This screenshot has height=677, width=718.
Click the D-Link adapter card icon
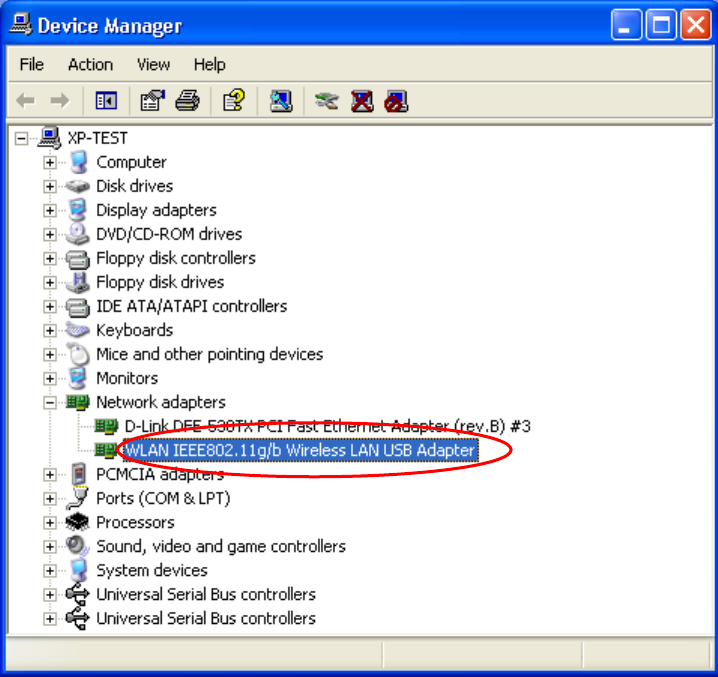(106, 426)
